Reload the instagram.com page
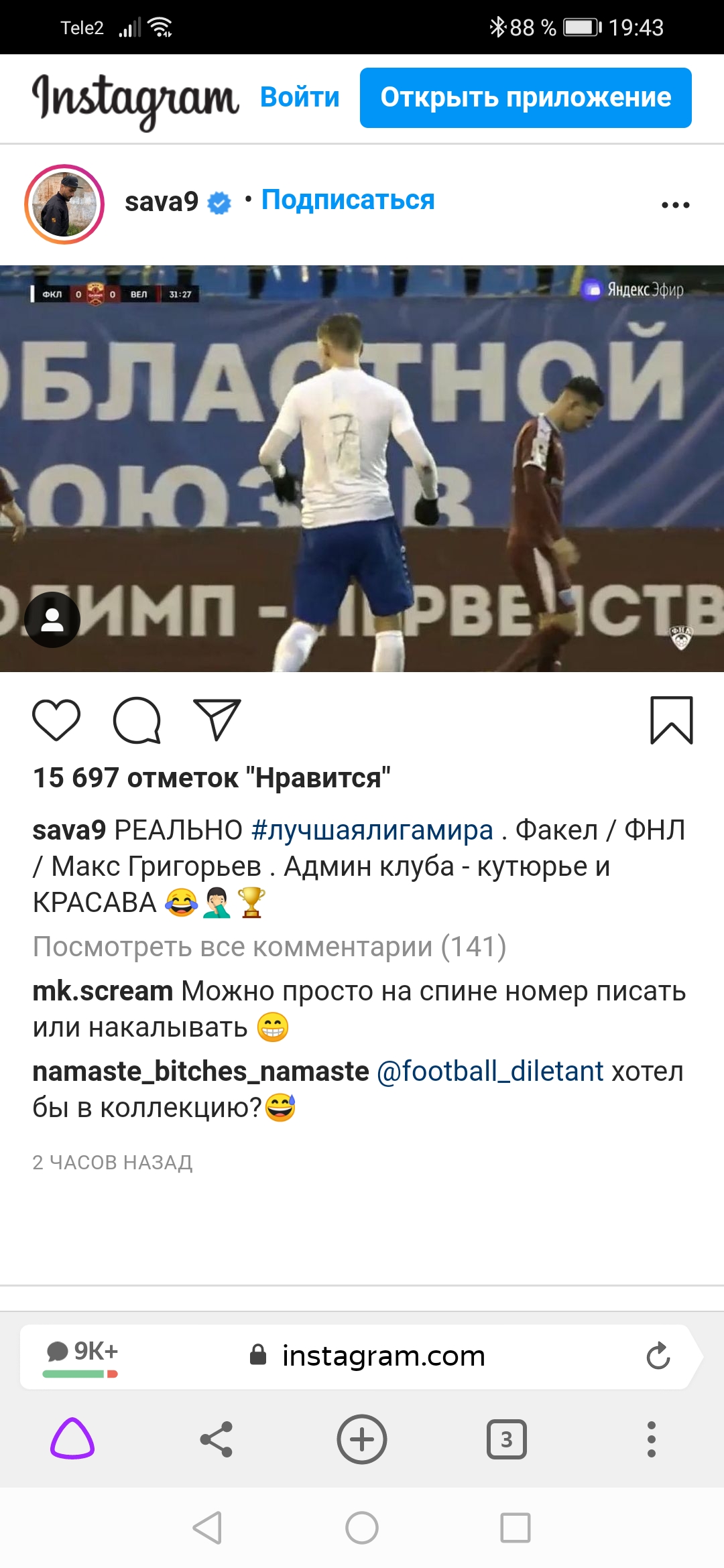Image resolution: width=724 pixels, height=1568 pixels. [658, 1356]
